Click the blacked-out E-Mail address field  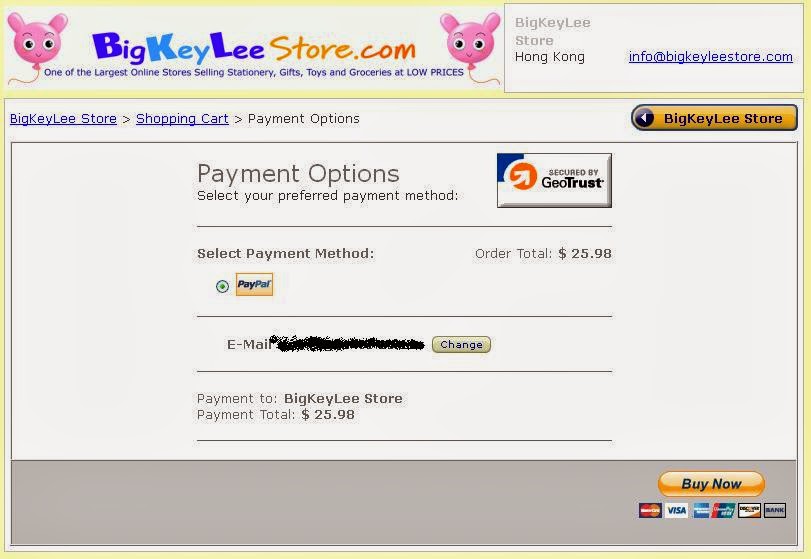pyautogui.click(x=348, y=343)
